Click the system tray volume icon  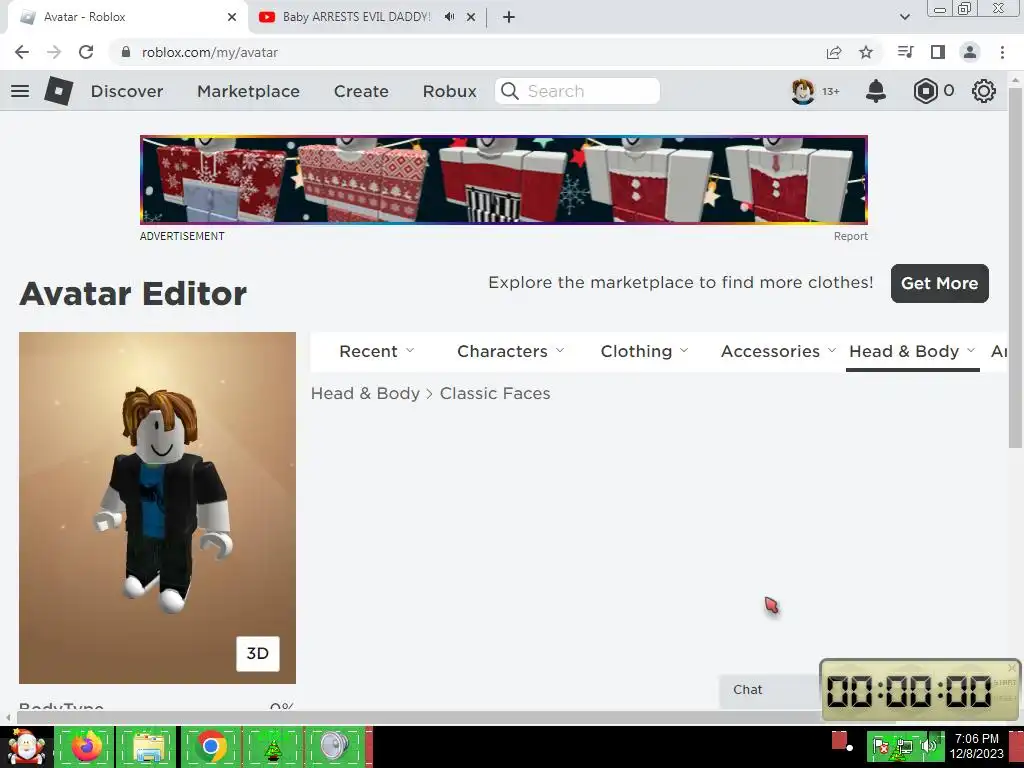pyautogui.click(x=929, y=746)
